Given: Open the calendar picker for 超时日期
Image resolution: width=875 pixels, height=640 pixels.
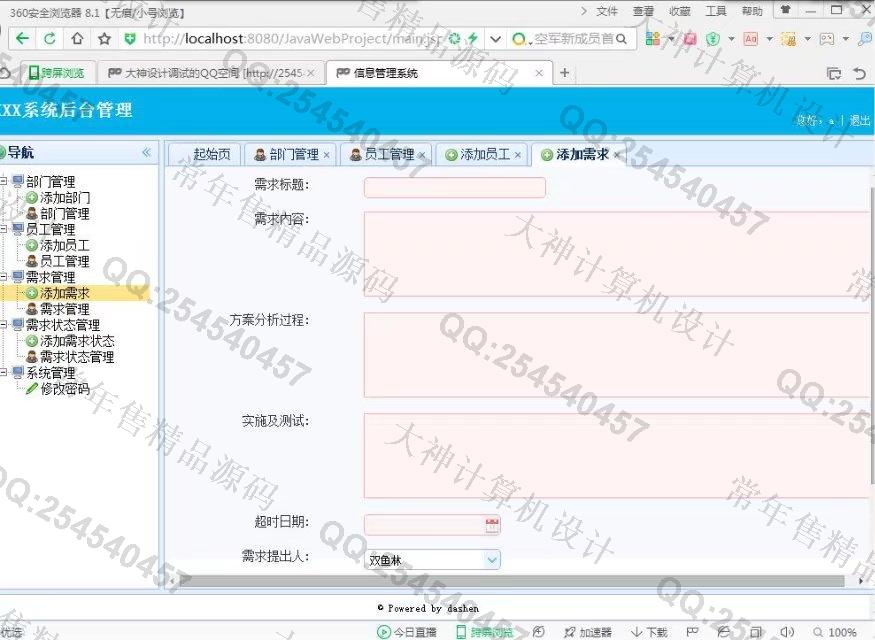Looking at the screenshot, I should 492,525.
